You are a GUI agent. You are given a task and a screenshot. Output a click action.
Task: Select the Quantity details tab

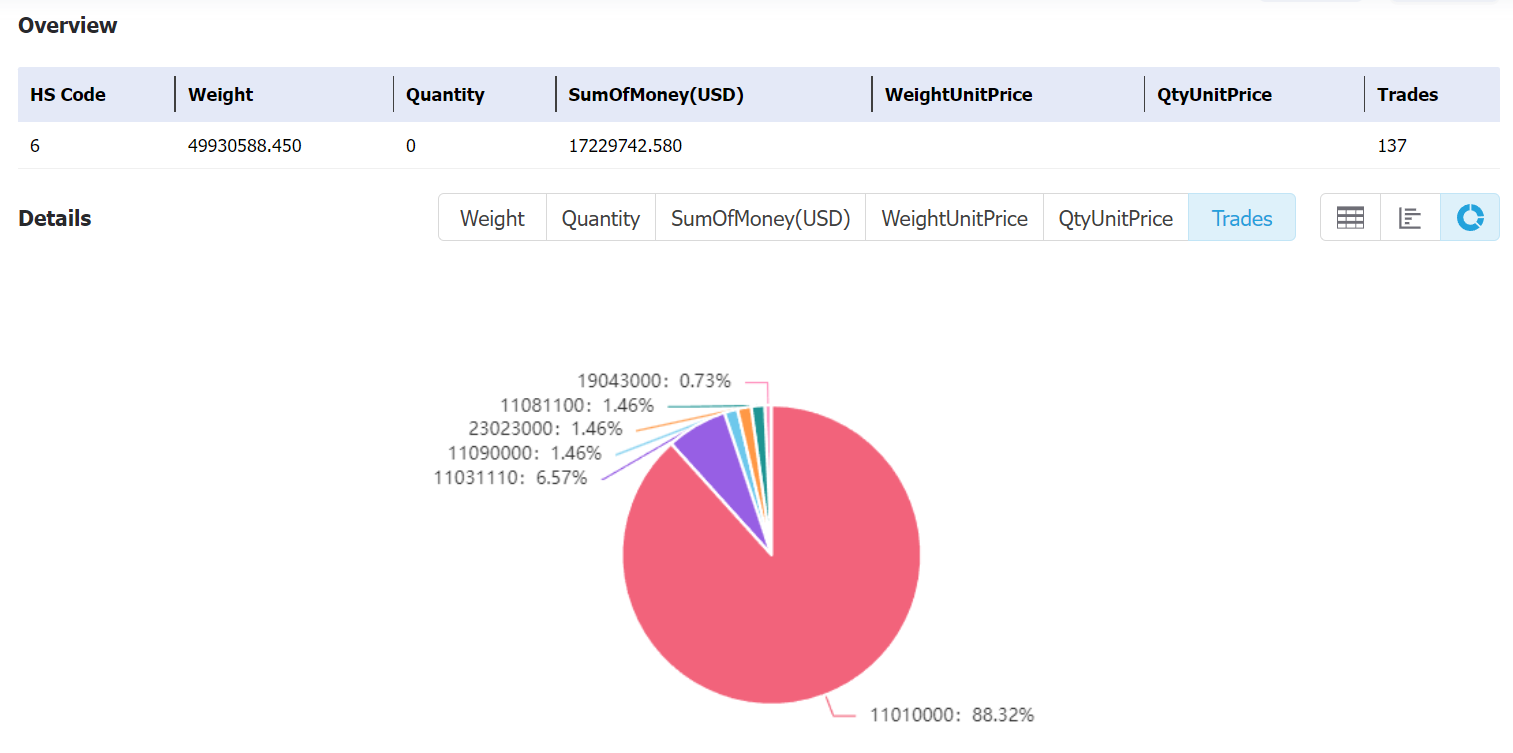tap(601, 218)
